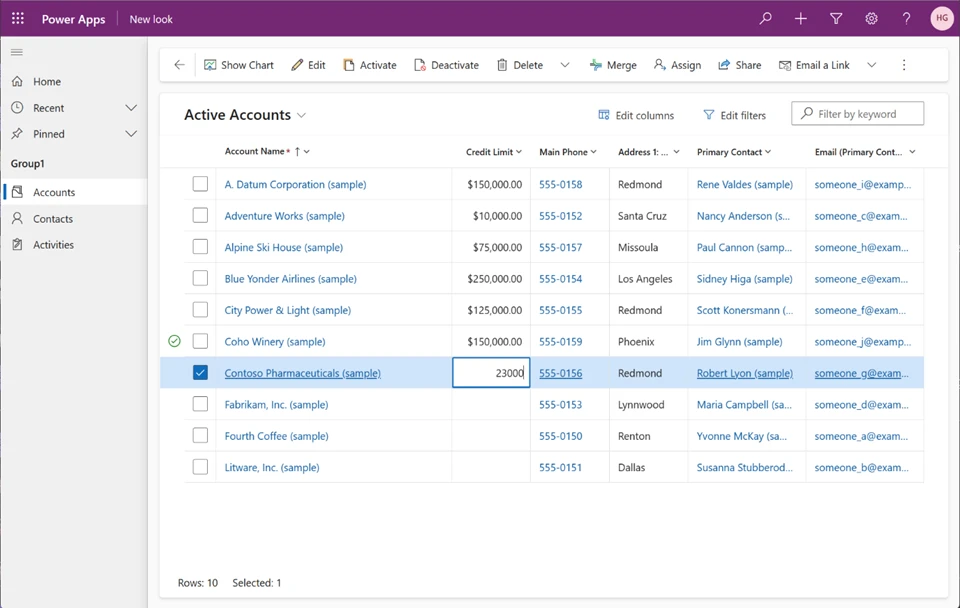The image size is (960, 608).
Task: Click the more commands vertical ellipsis
Action: click(x=904, y=65)
